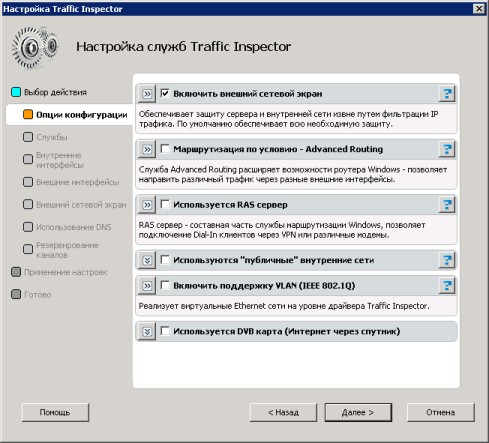Enable VLAN IEEE 802.1Q support checkbox
This screenshot has width=489, height=443.
(x=165, y=285)
